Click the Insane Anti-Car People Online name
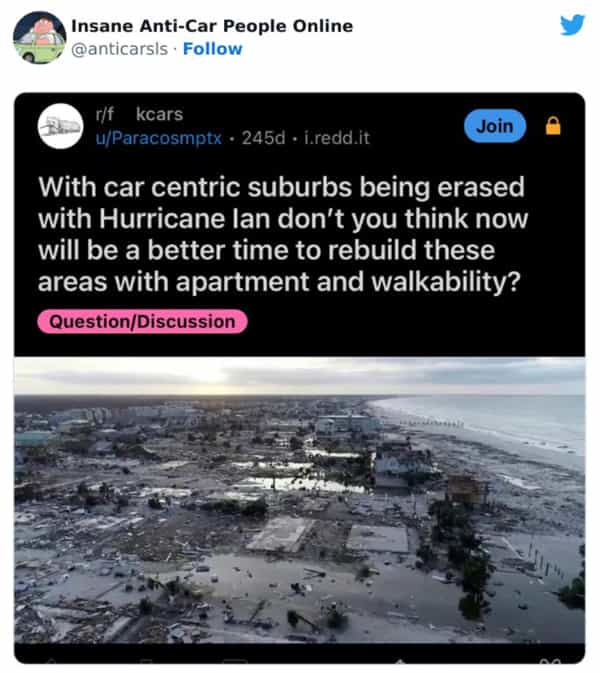The height and width of the screenshot is (673, 600). [212, 26]
